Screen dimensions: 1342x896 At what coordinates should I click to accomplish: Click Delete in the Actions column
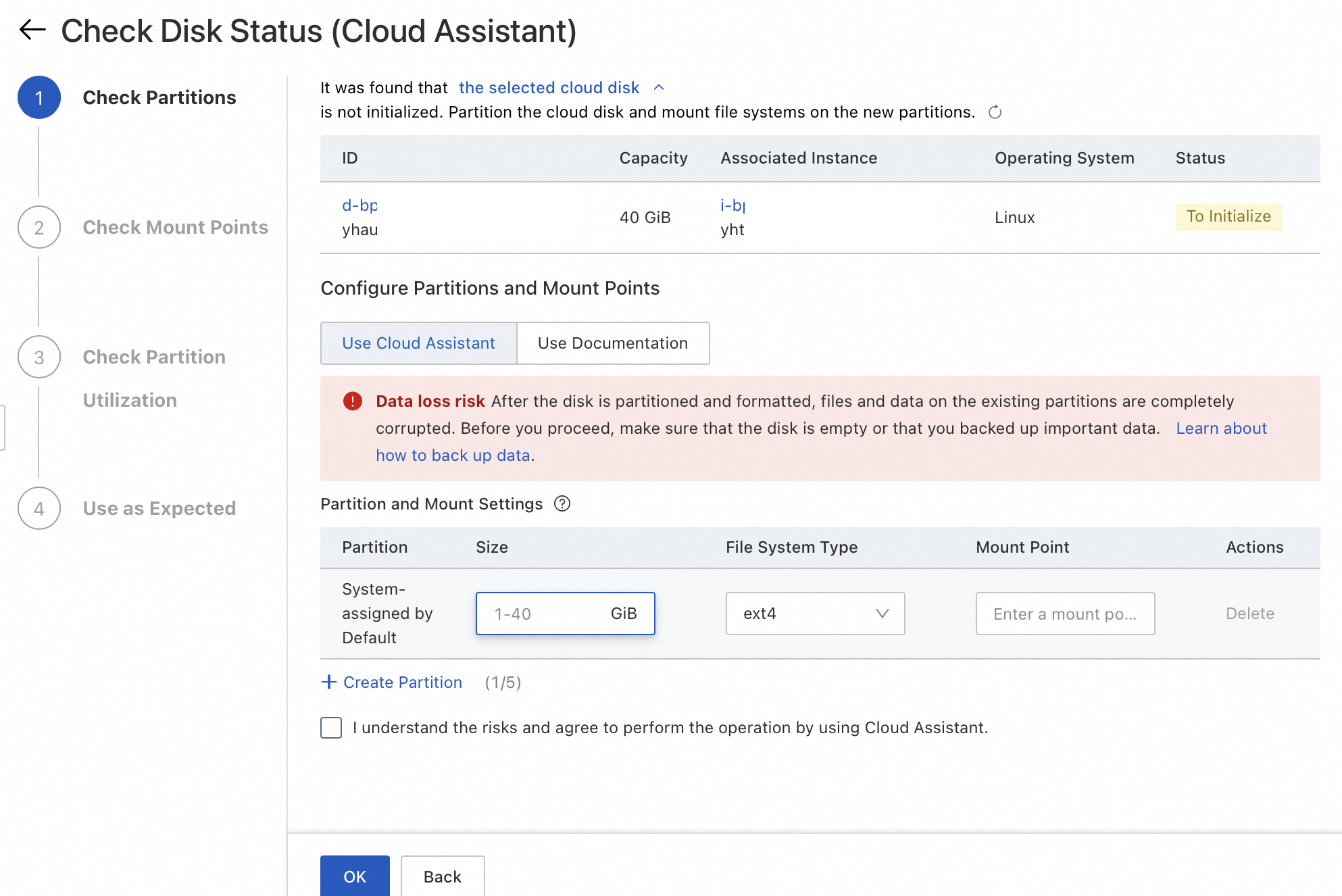pos(1250,614)
